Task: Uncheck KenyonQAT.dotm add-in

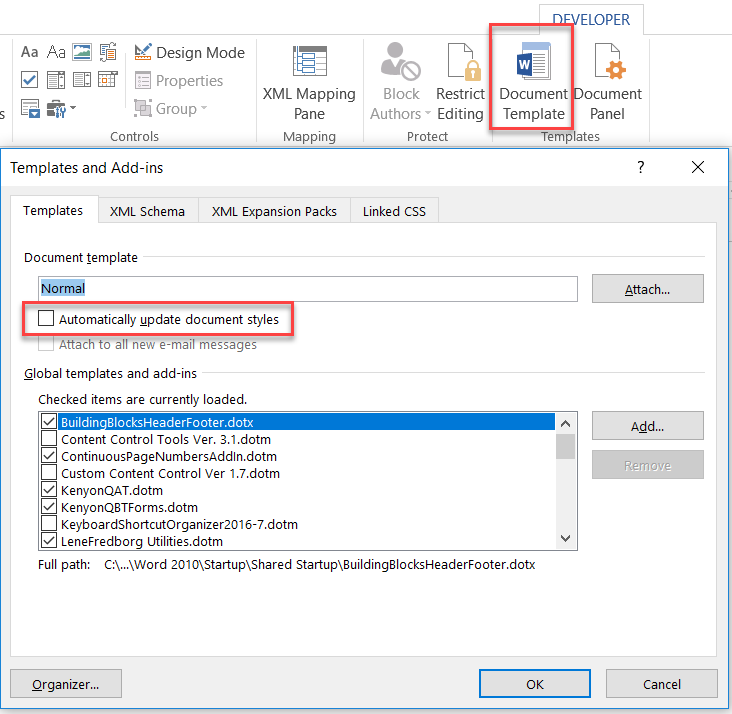Action: point(49,490)
